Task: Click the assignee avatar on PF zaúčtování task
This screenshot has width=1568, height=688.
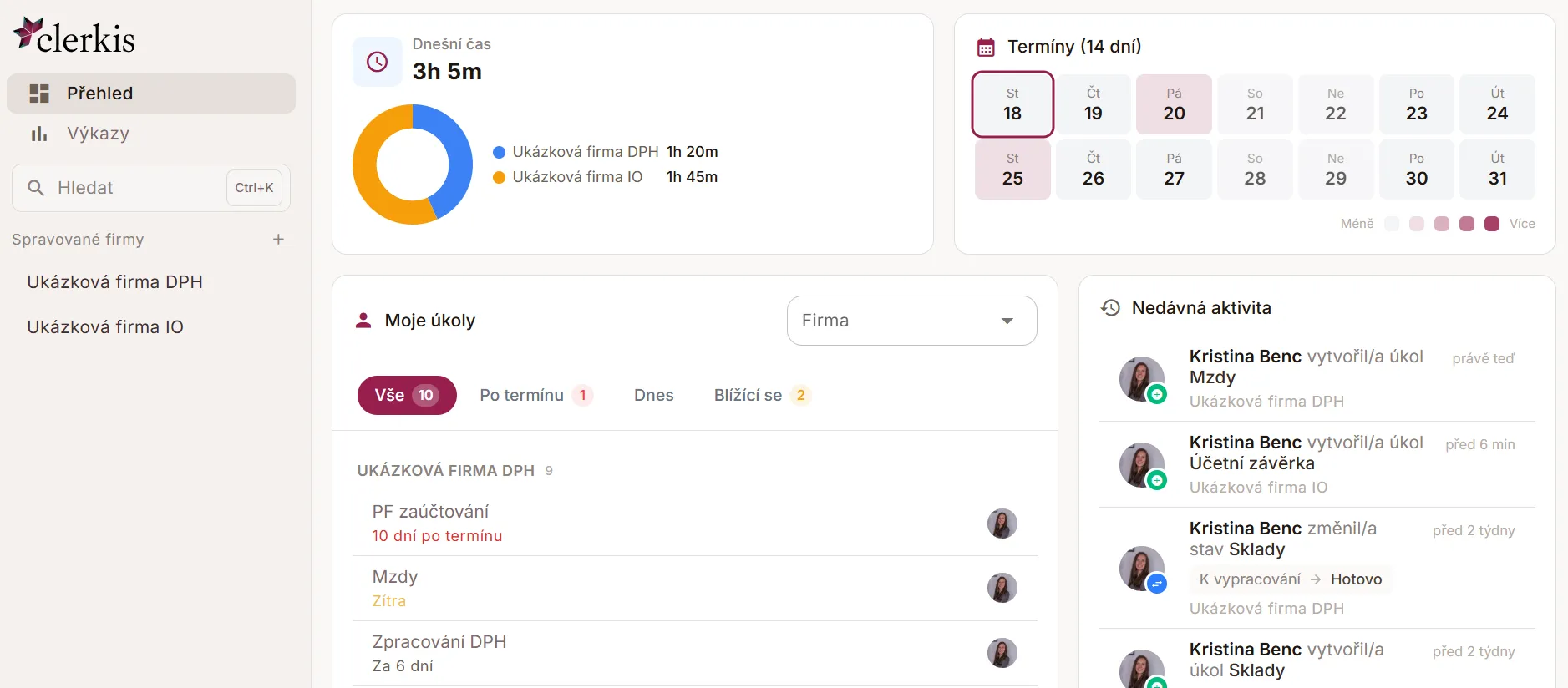Action: click(1002, 524)
